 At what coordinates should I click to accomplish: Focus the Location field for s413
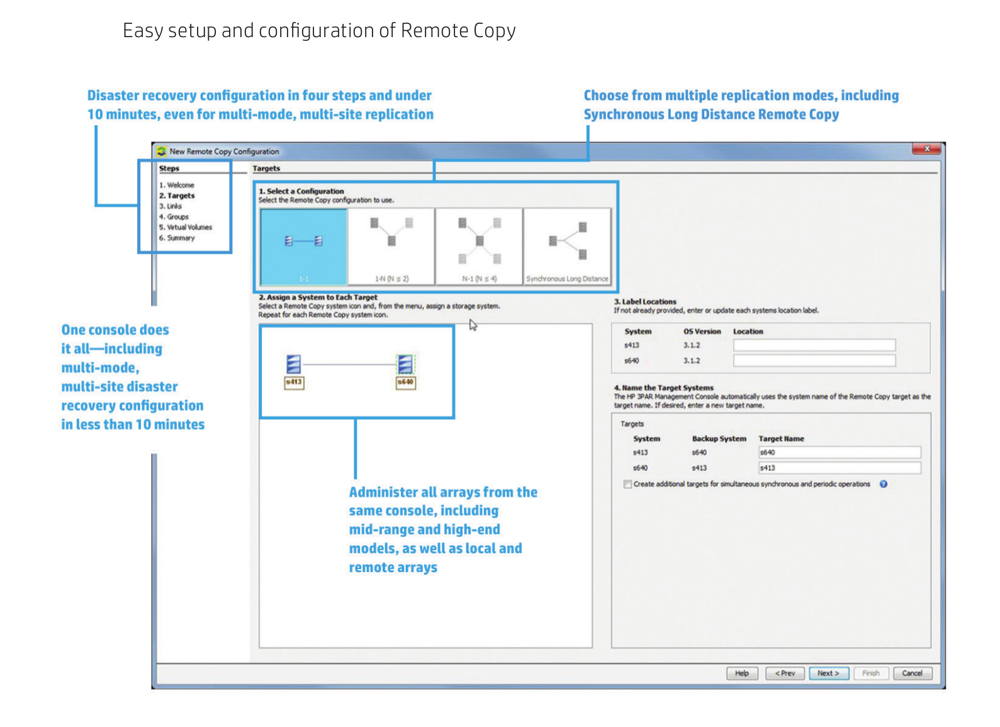click(x=814, y=345)
